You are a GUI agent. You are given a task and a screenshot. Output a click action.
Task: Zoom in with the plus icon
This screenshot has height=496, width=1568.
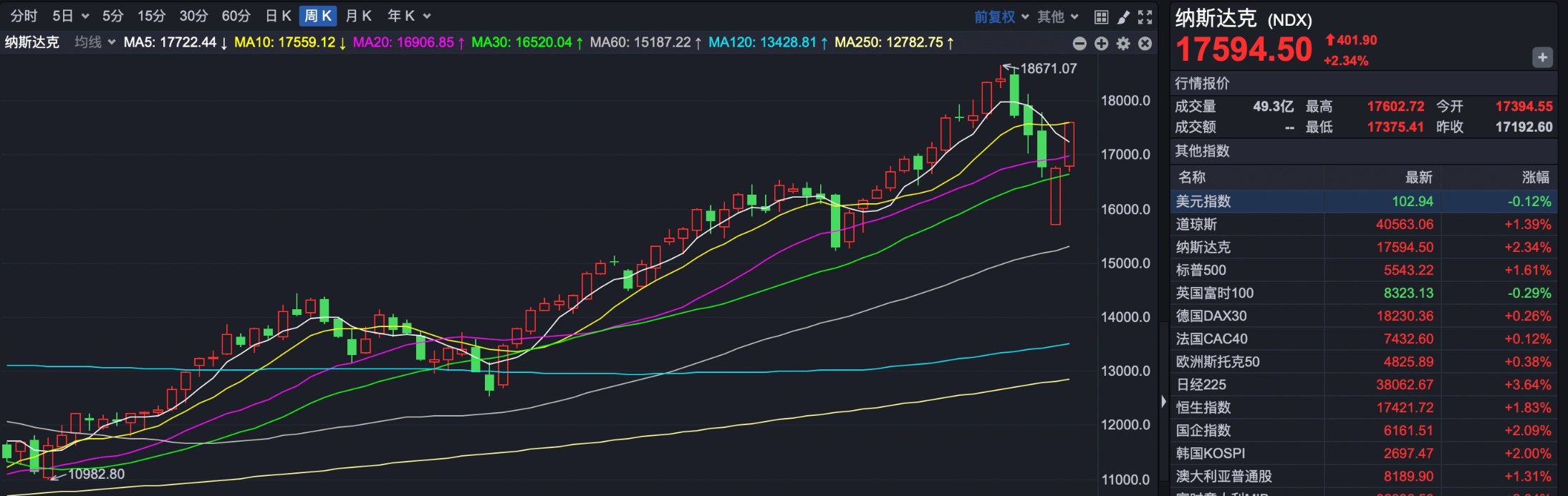[x=1102, y=44]
